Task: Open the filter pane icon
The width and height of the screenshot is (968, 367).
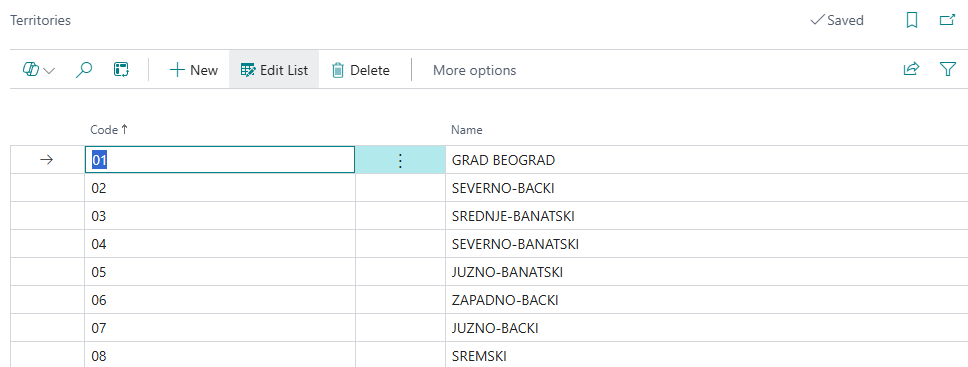Action: (x=948, y=69)
